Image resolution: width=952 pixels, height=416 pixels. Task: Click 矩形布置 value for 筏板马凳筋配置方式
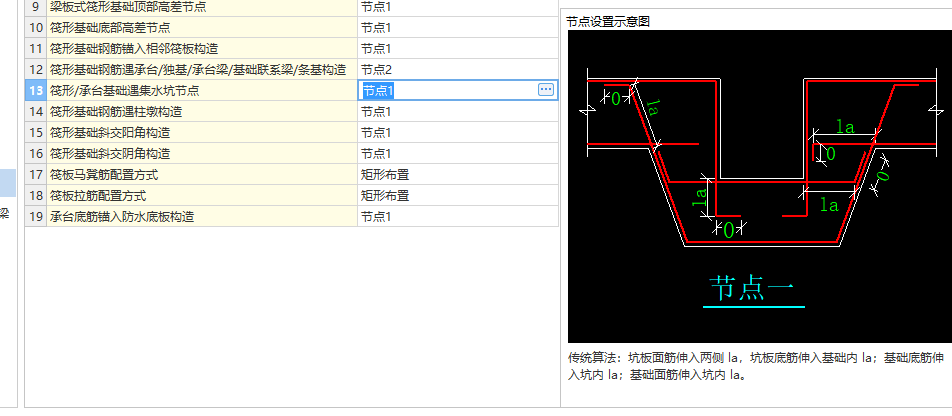click(x=458, y=175)
